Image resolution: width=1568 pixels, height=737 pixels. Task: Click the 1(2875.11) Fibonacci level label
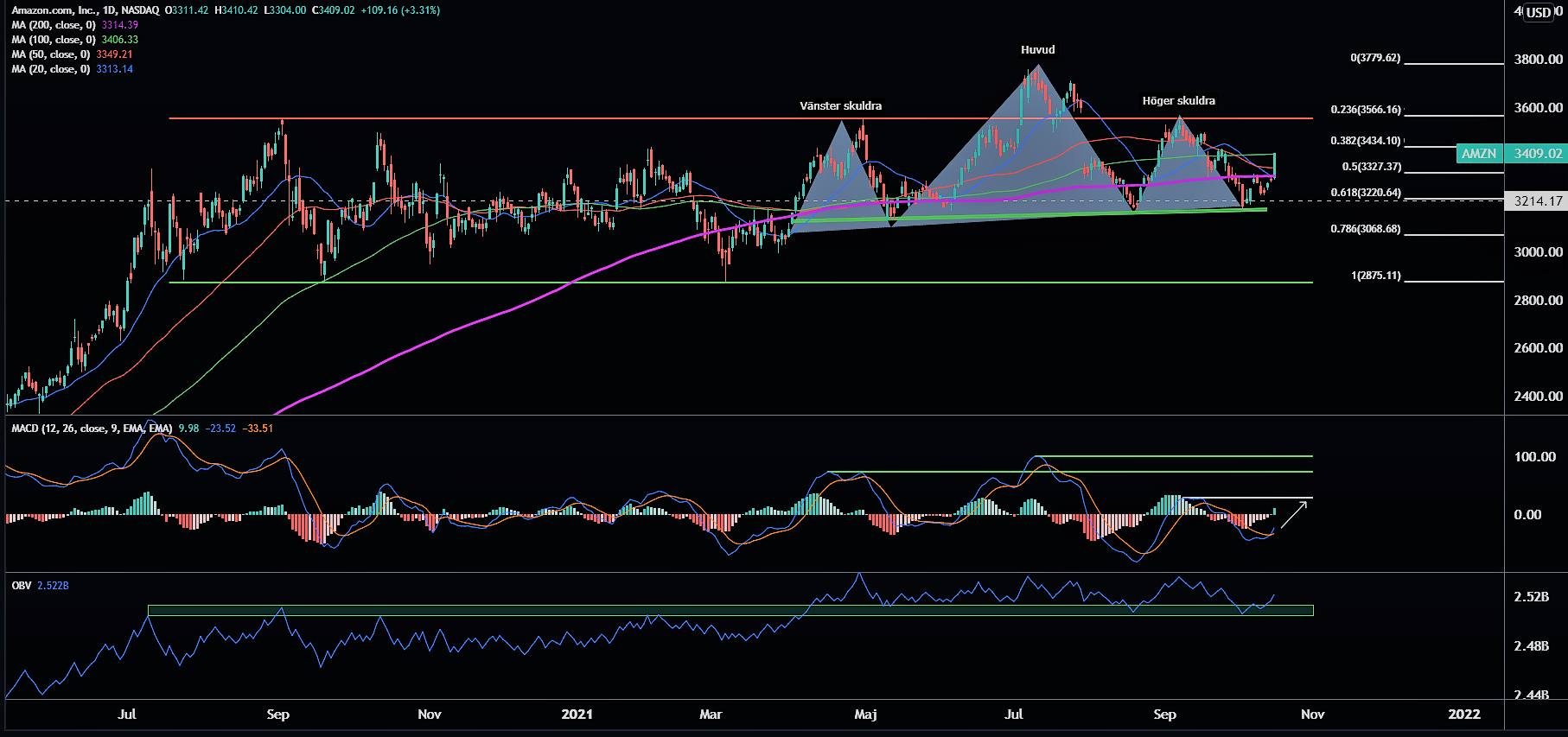pyautogui.click(x=1375, y=276)
